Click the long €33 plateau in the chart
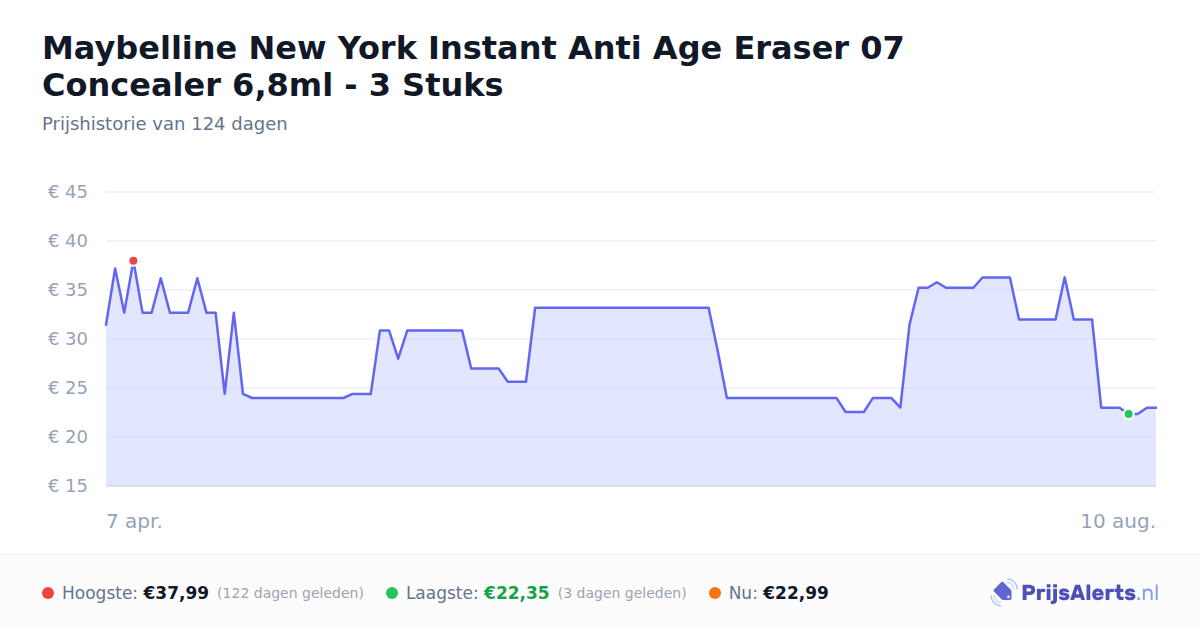 622,308
